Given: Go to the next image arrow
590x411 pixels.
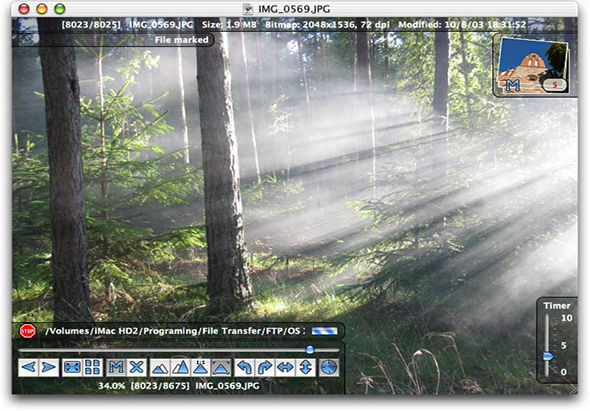Looking at the screenshot, I should [49, 367].
